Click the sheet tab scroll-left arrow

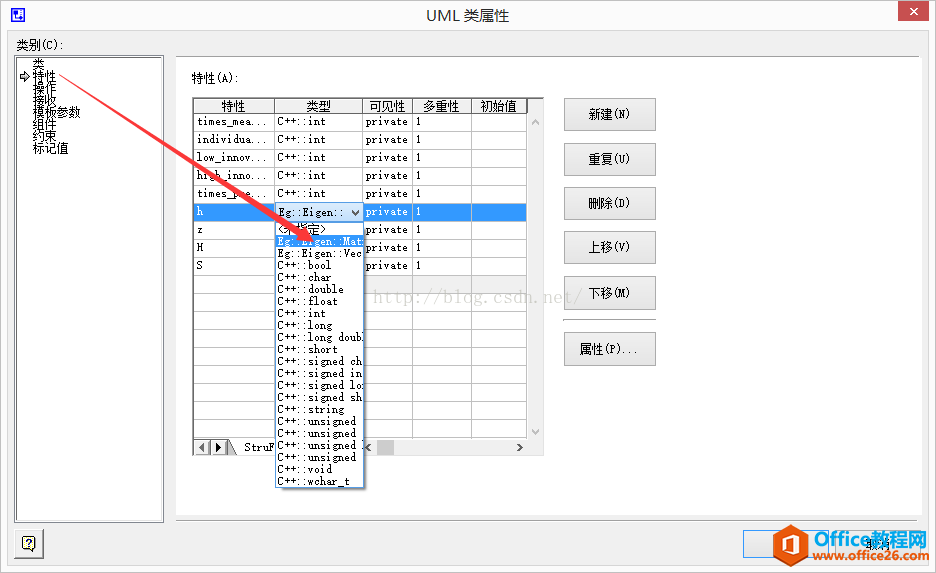coord(202,447)
